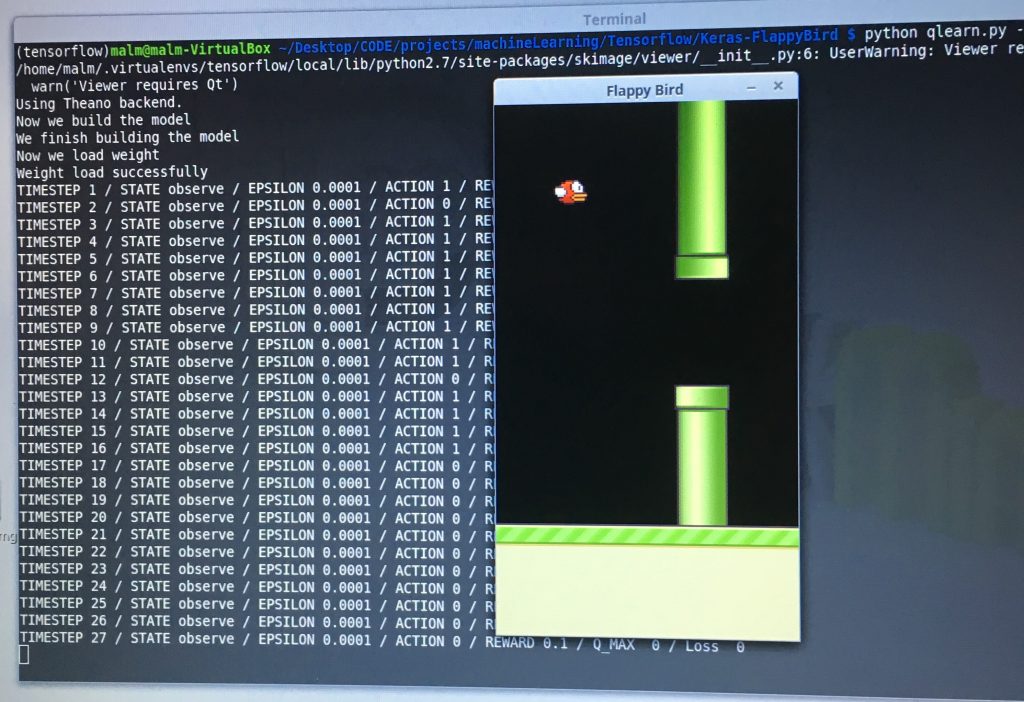Click the Terminal window title text
The image size is (1024, 702).
coord(615,20)
